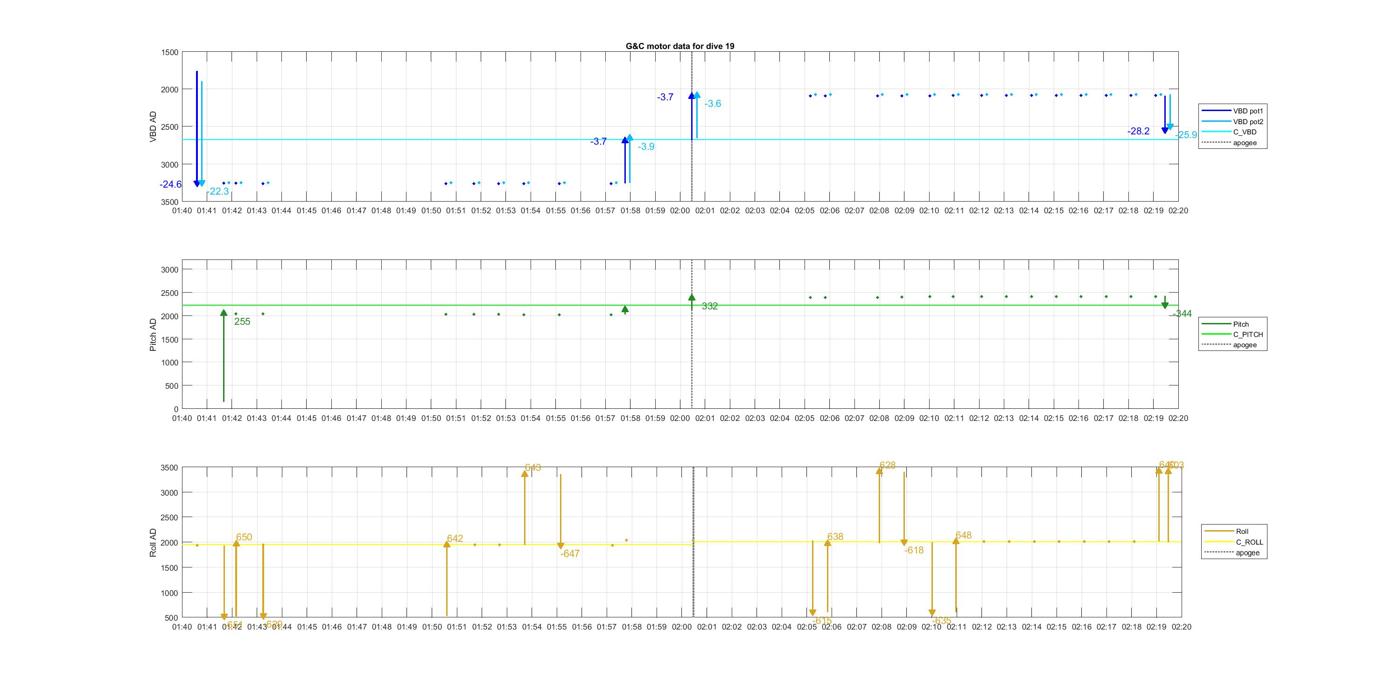Click the '1500' tick on VBD y-axis
This screenshot has height=693, width=1400.
point(168,52)
